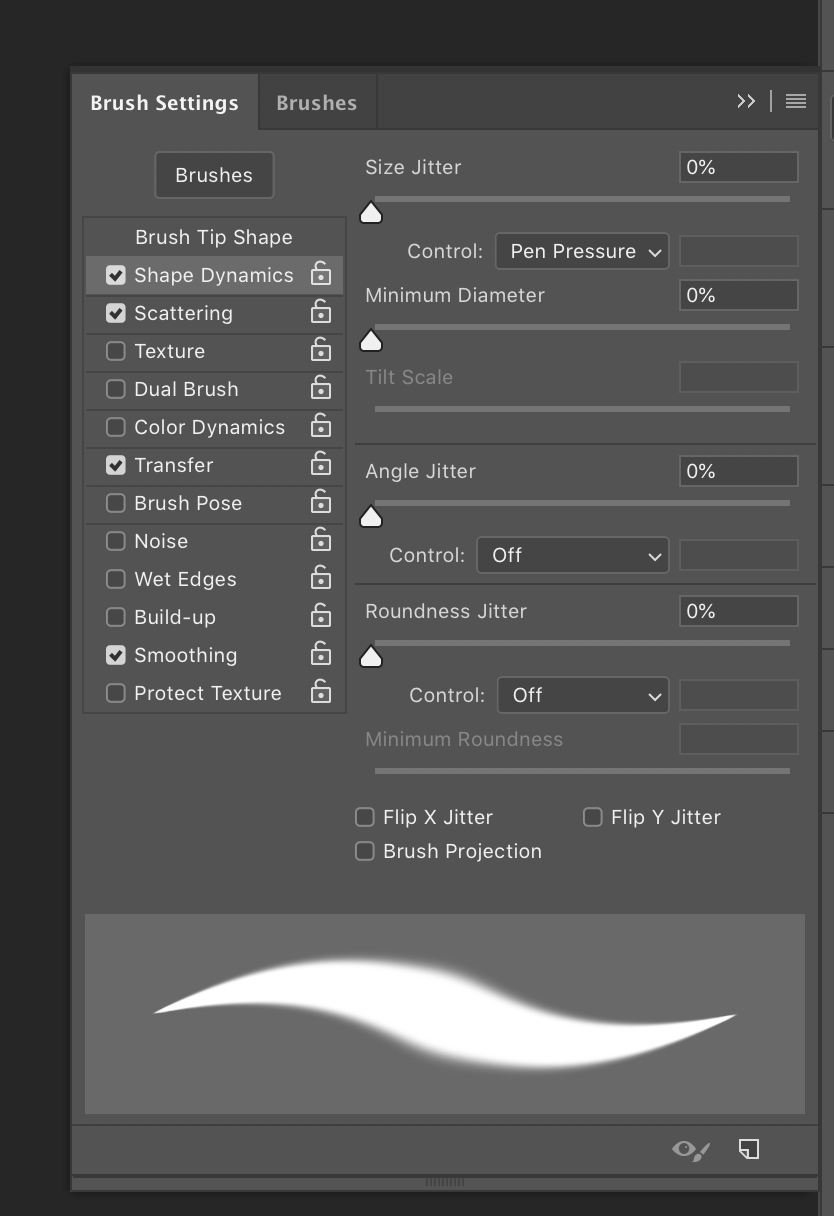Open the Angle Jitter control dropdown
The height and width of the screenshot is (1216, 834).
point(573,555)
